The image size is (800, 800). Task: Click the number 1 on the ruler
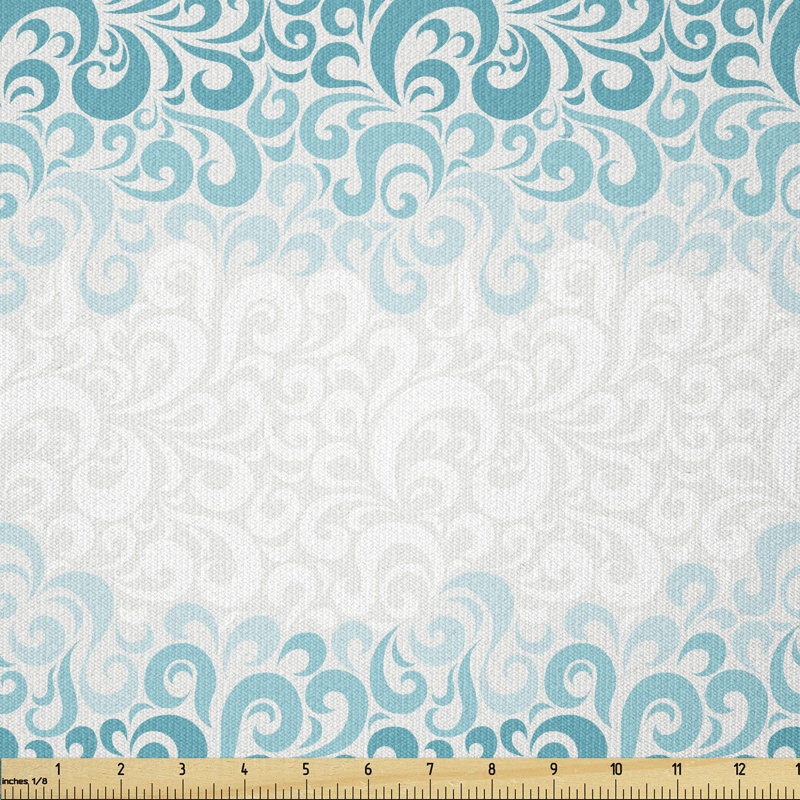[x=58, y=769]
